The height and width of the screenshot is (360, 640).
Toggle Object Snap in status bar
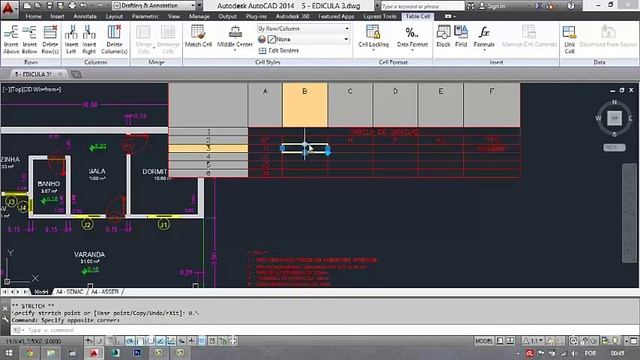pos(140,341)
